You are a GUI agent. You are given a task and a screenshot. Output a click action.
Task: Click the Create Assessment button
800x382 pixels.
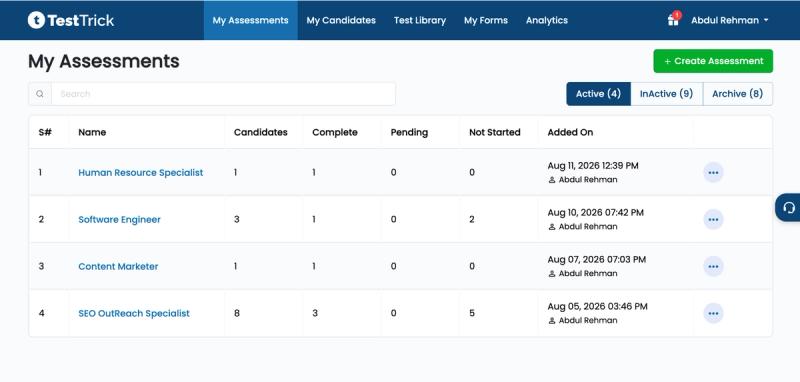coord(713,61)
